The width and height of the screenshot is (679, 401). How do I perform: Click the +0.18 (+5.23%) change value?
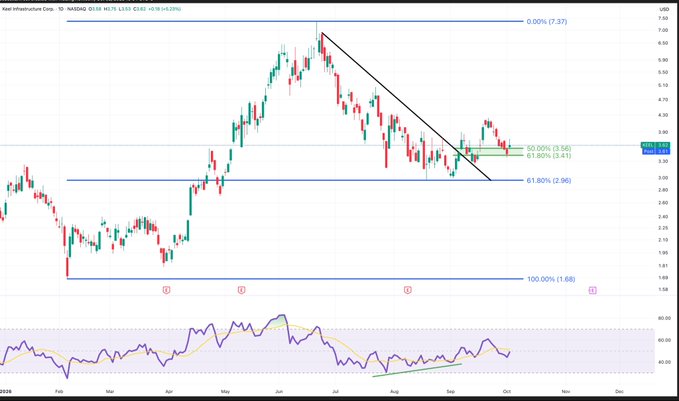point(165,9)
